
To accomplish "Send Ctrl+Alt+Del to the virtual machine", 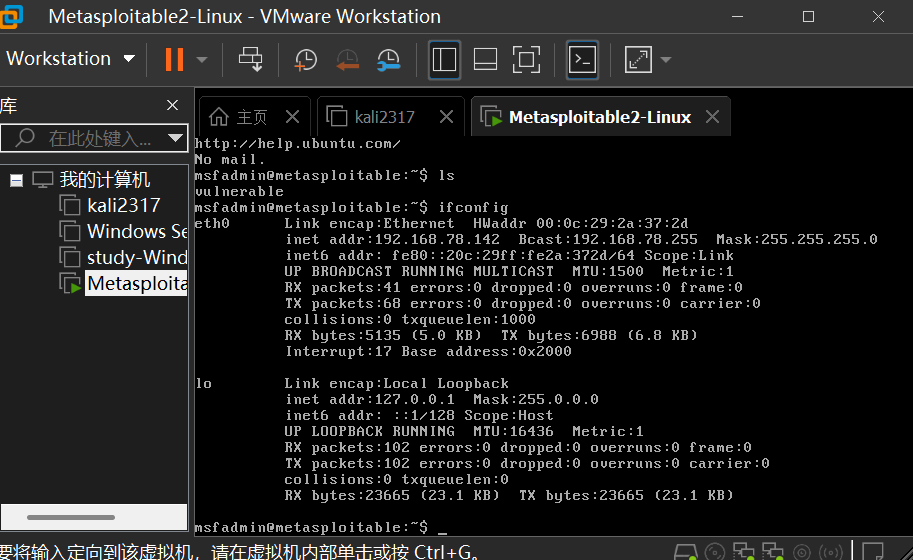I will tap(251, 59).
